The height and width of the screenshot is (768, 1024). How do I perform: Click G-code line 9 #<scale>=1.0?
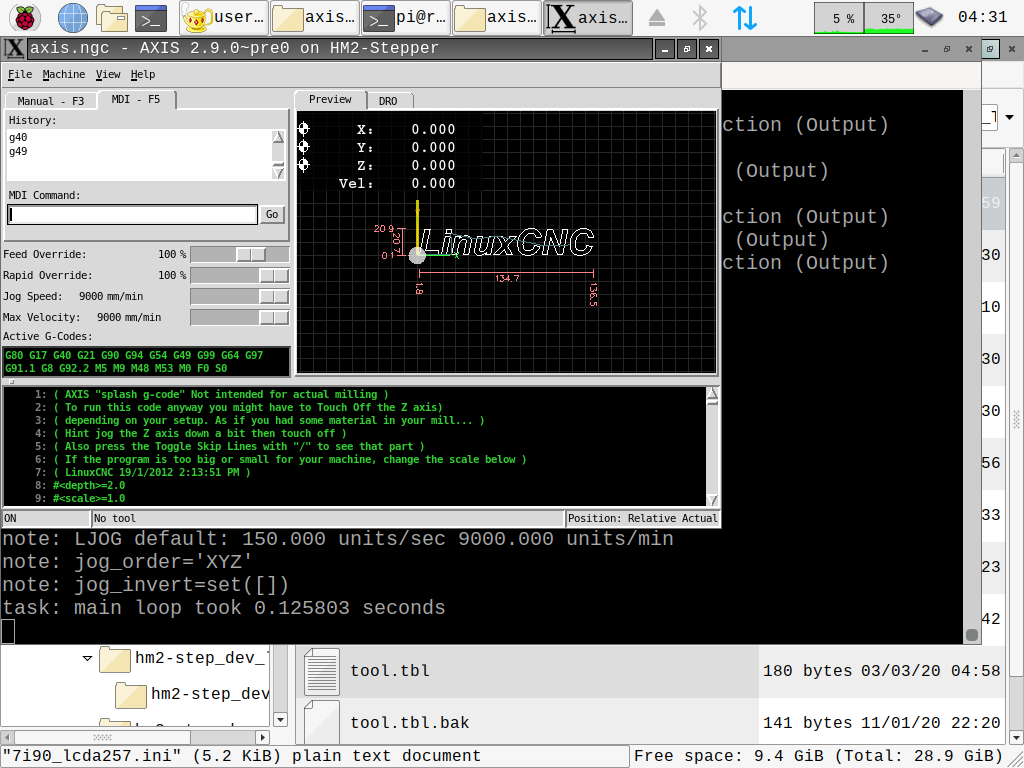click(89, 498)
